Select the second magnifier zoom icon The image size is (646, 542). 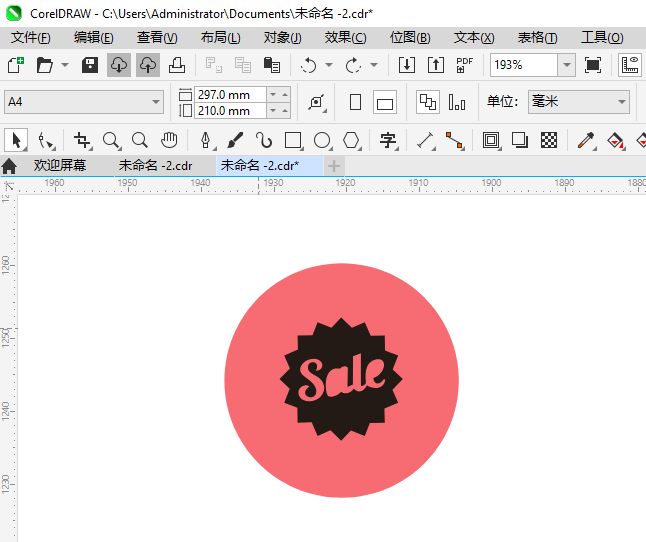(140, 140)
